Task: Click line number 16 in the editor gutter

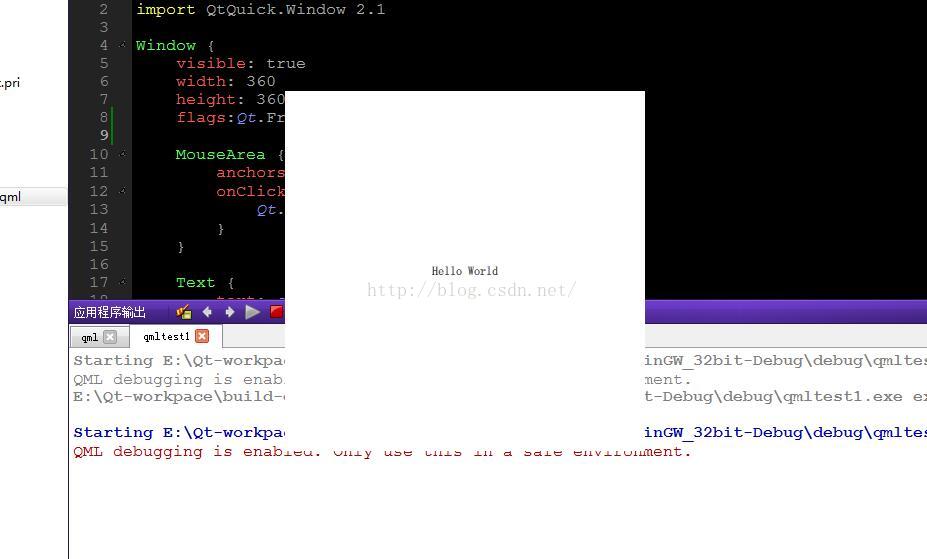Action: 99,264
